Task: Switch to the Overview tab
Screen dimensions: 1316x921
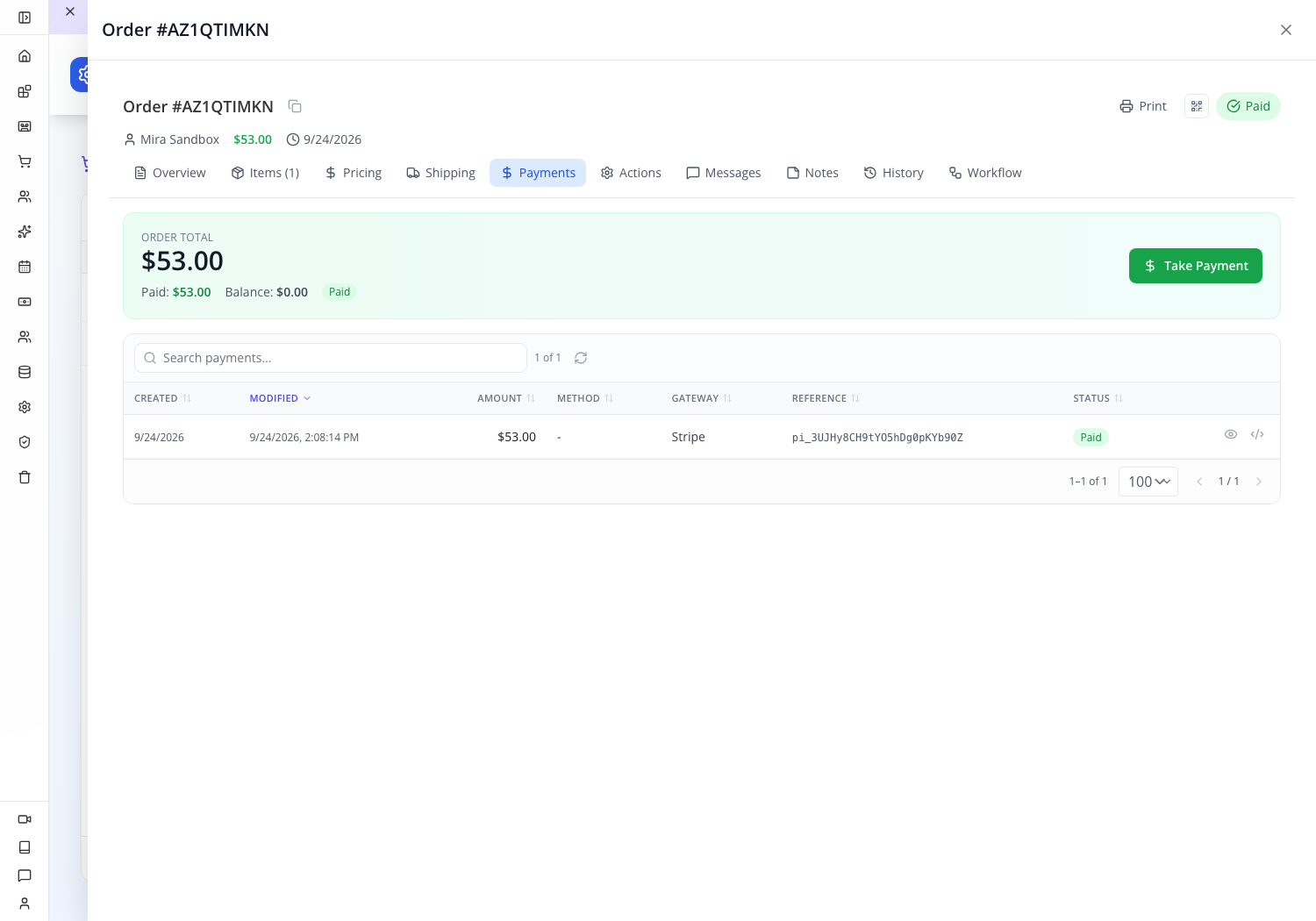Action: (170, 173)
